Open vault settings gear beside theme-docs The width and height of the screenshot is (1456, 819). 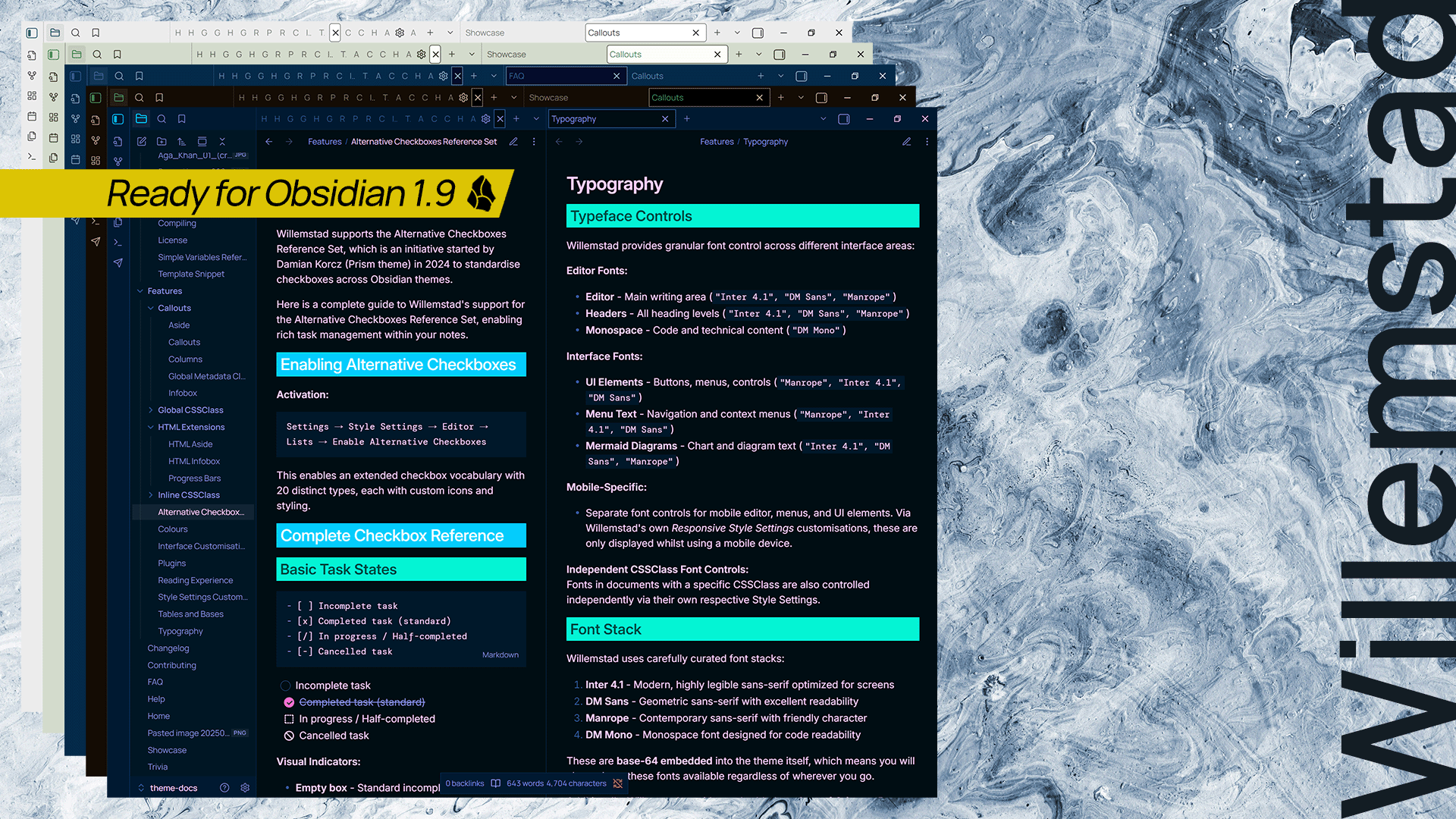[245, 788]
